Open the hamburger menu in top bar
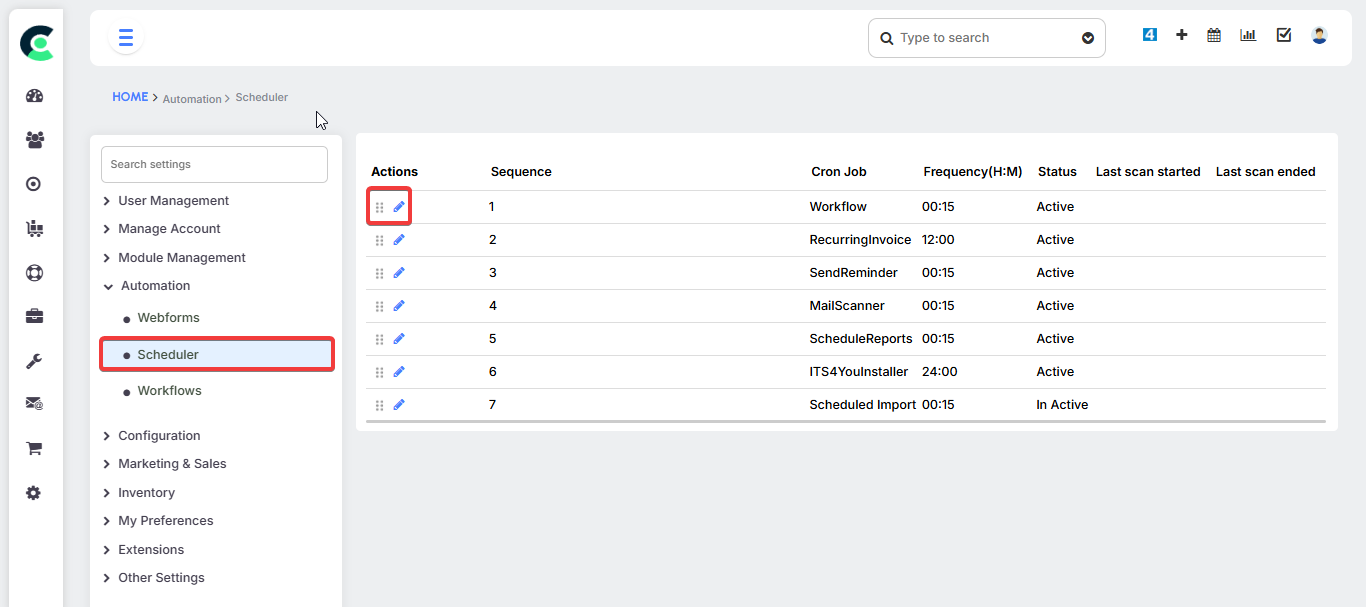1366x607 pixels. (x=126, y=38)
